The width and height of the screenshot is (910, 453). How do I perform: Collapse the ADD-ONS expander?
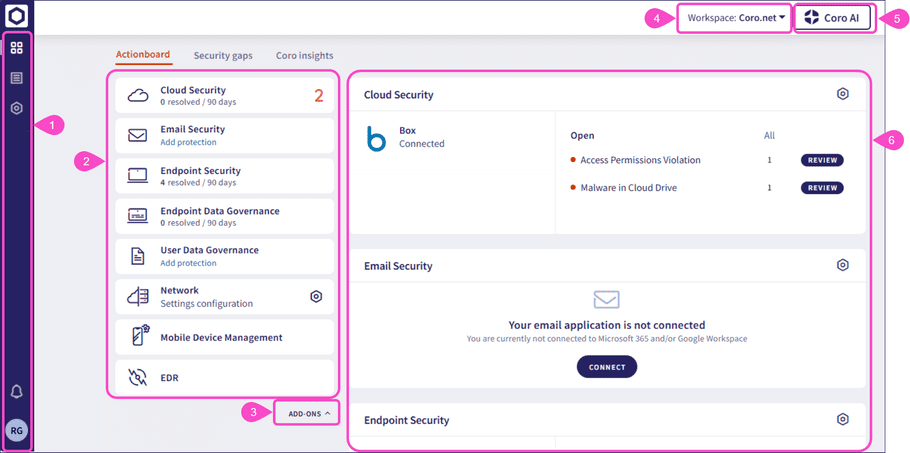coord(309,414)
